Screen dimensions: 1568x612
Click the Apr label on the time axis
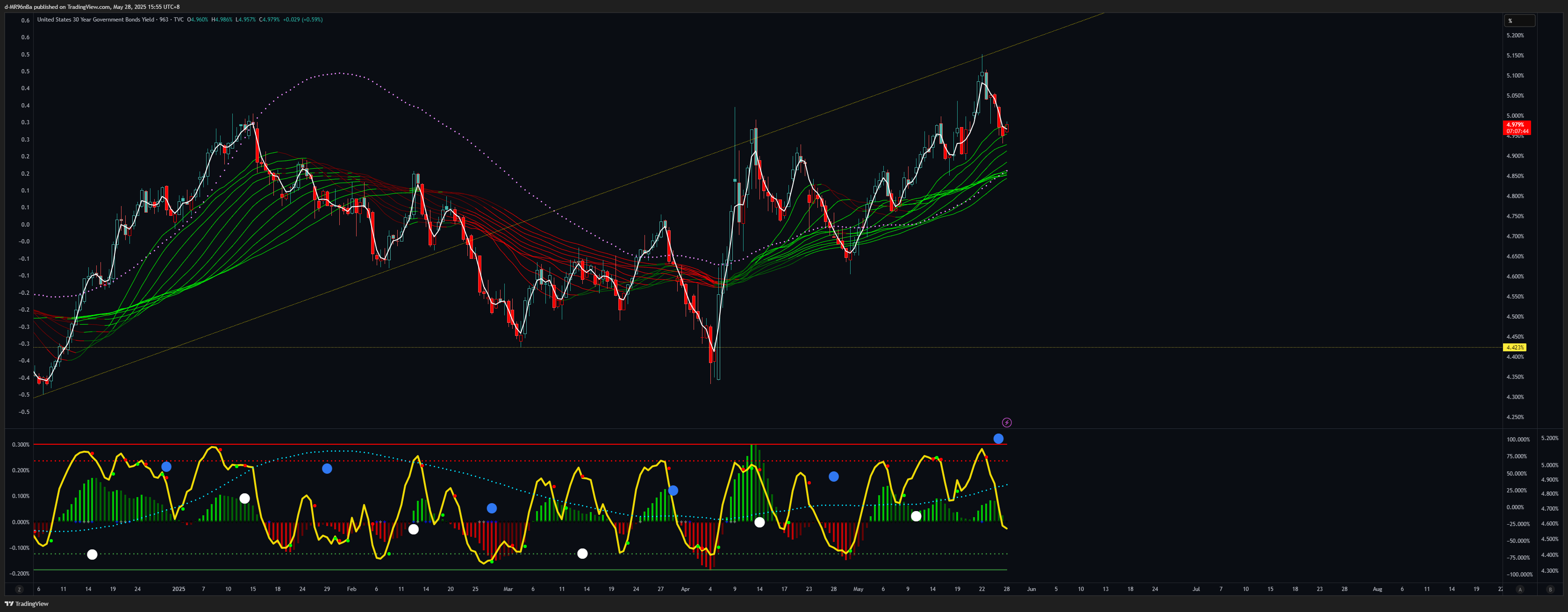(686, 589)
